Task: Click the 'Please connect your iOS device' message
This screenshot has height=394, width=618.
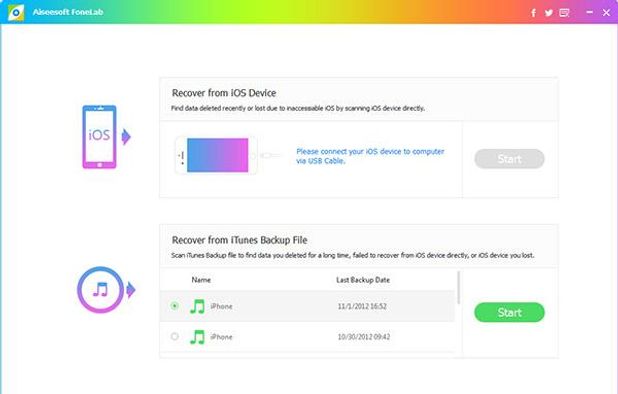Action: (x=370, y=156)
